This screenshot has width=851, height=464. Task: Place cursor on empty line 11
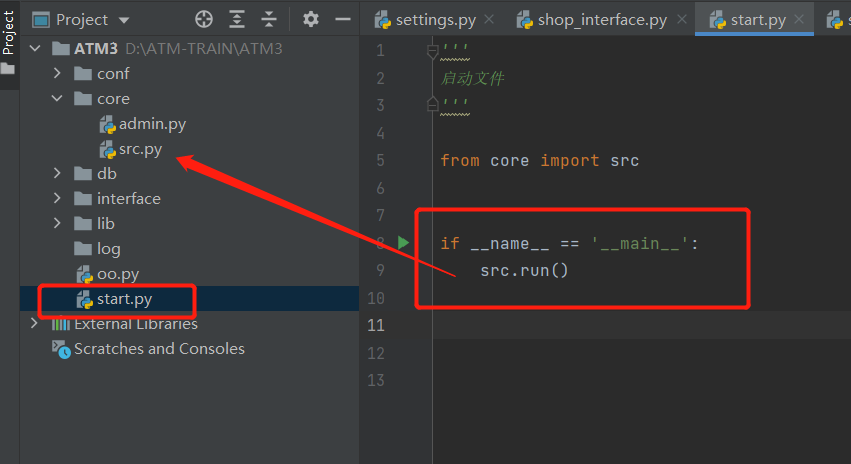pyautogui.click(x=642, y=325)
